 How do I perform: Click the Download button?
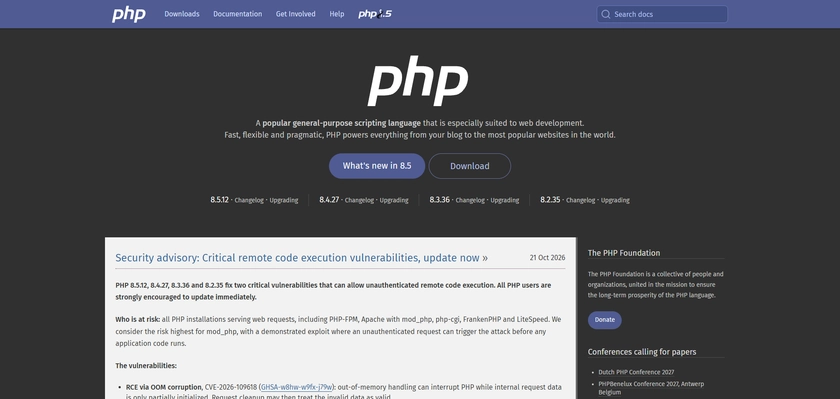[x=470, y=166]
